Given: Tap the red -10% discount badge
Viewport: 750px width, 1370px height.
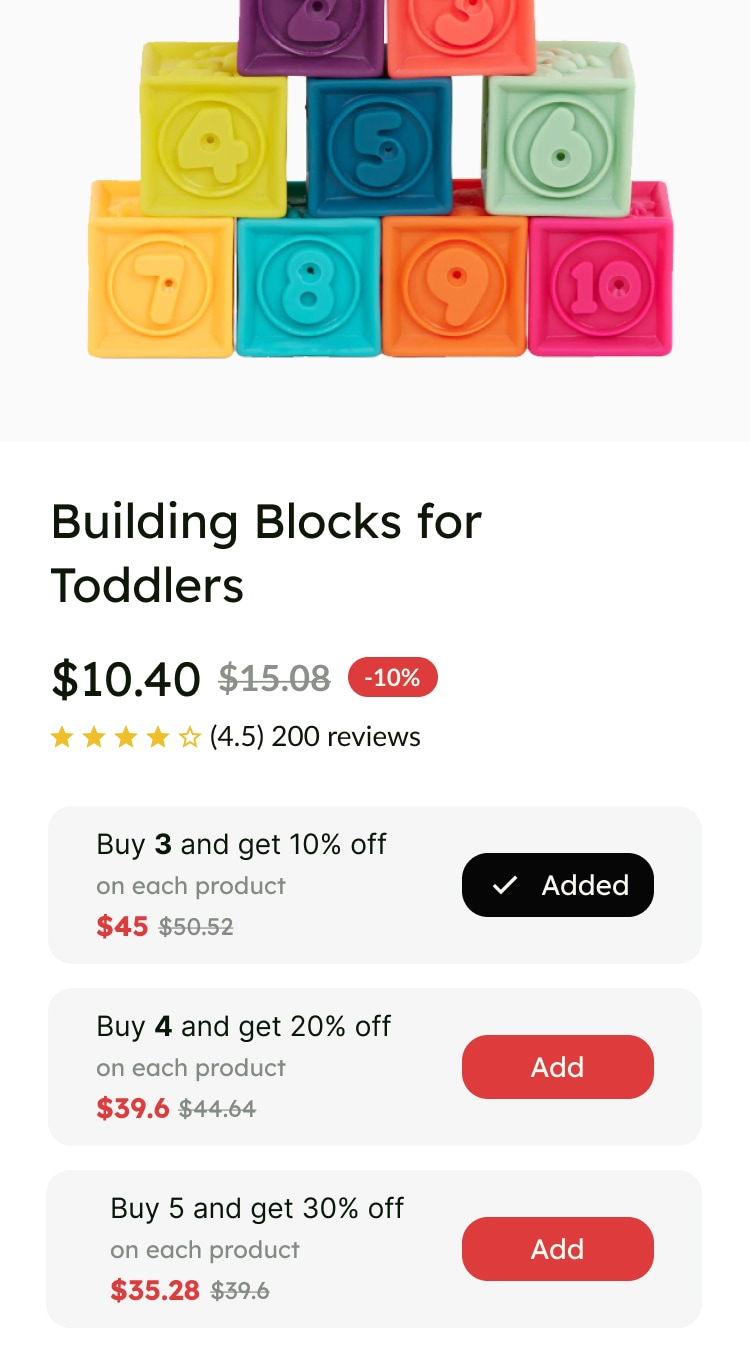Looking at the screenshot, I should click(x=392, y=677).
